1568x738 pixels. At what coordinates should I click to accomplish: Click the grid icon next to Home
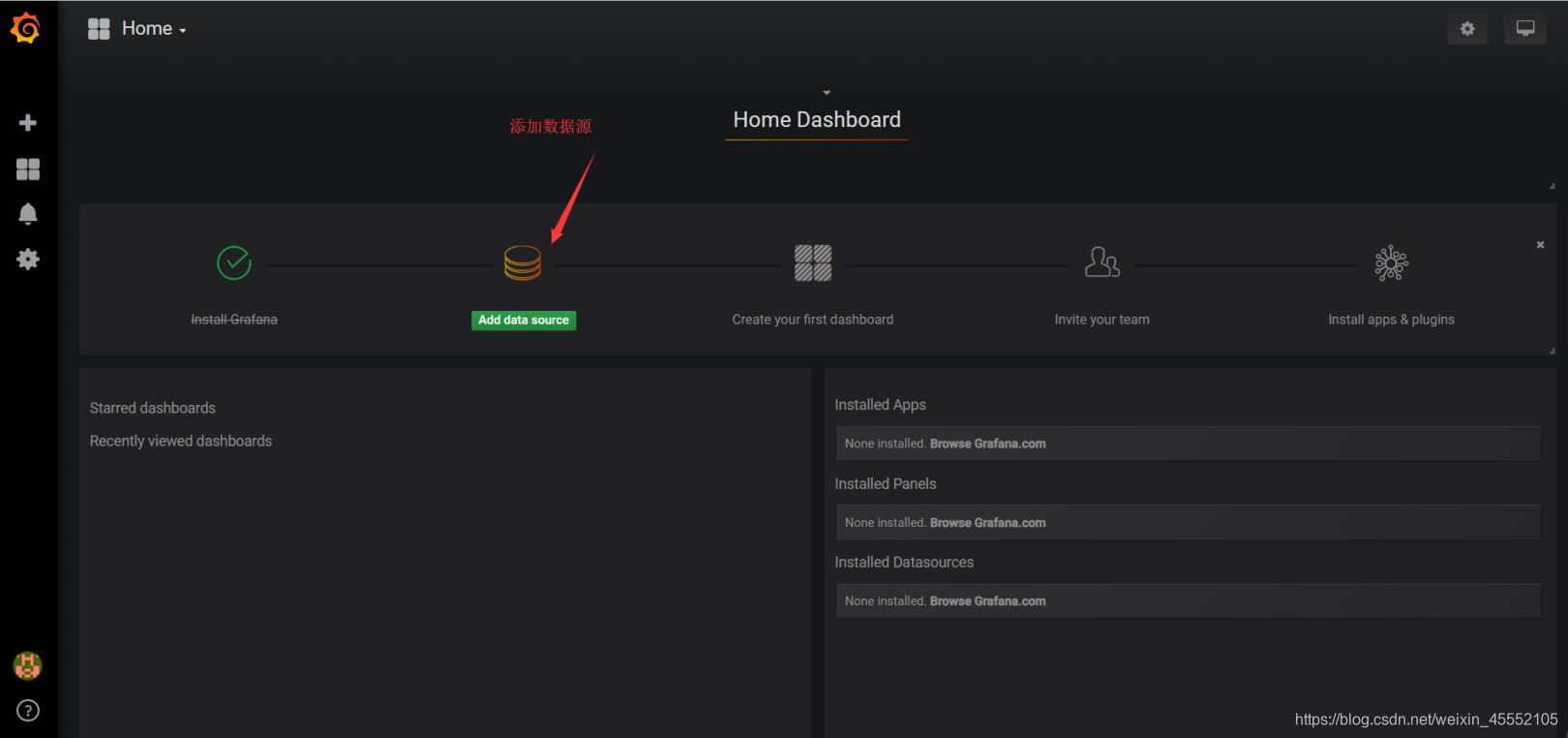click(99, 29)
